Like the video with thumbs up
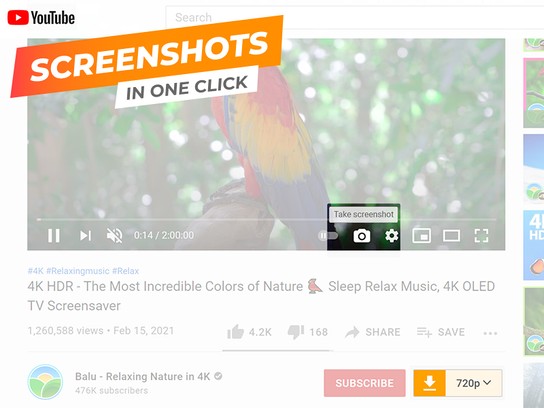Viewport: 544px width, 408px height. [x=249, y=332]
